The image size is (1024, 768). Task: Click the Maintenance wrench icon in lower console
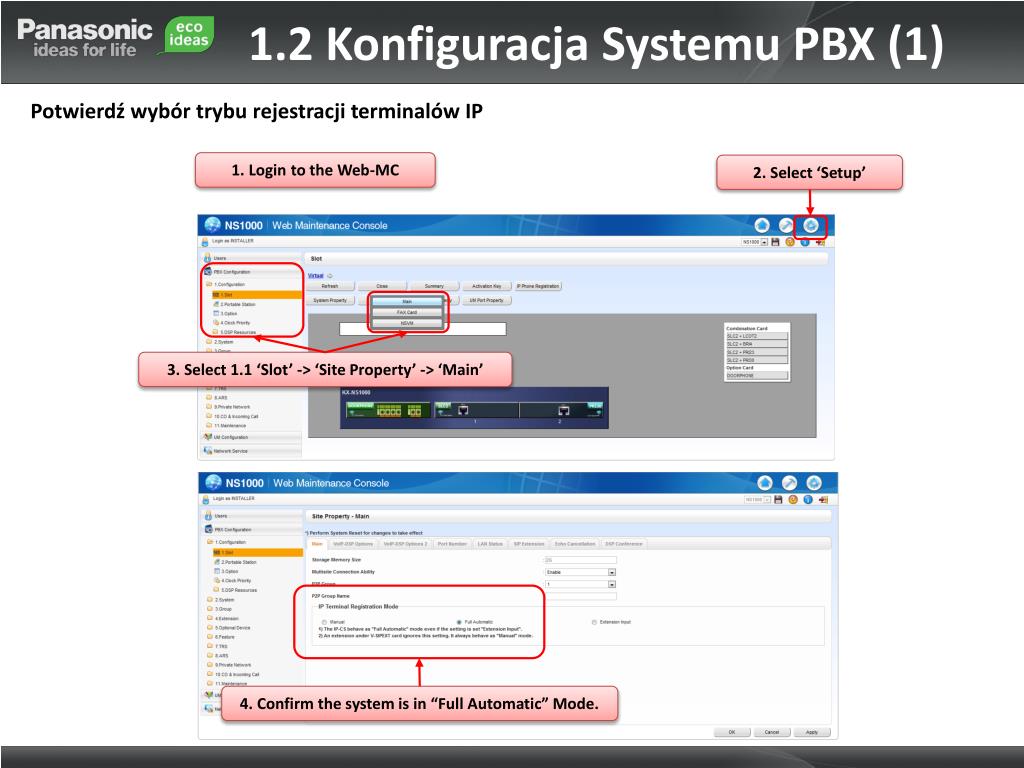pyautogui.click(x=790, y=483)
